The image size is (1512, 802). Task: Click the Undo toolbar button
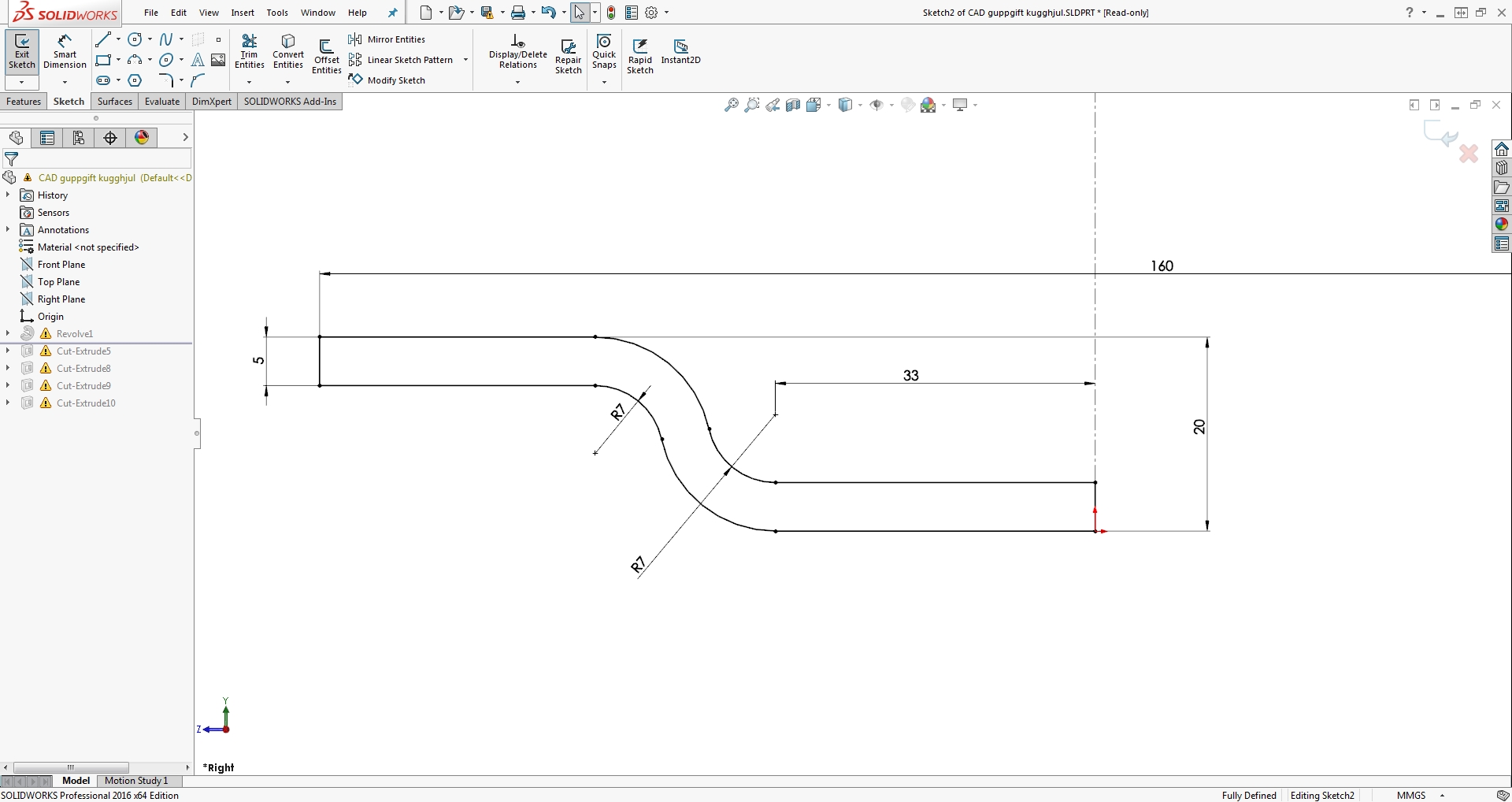click(x=549, y=13)
